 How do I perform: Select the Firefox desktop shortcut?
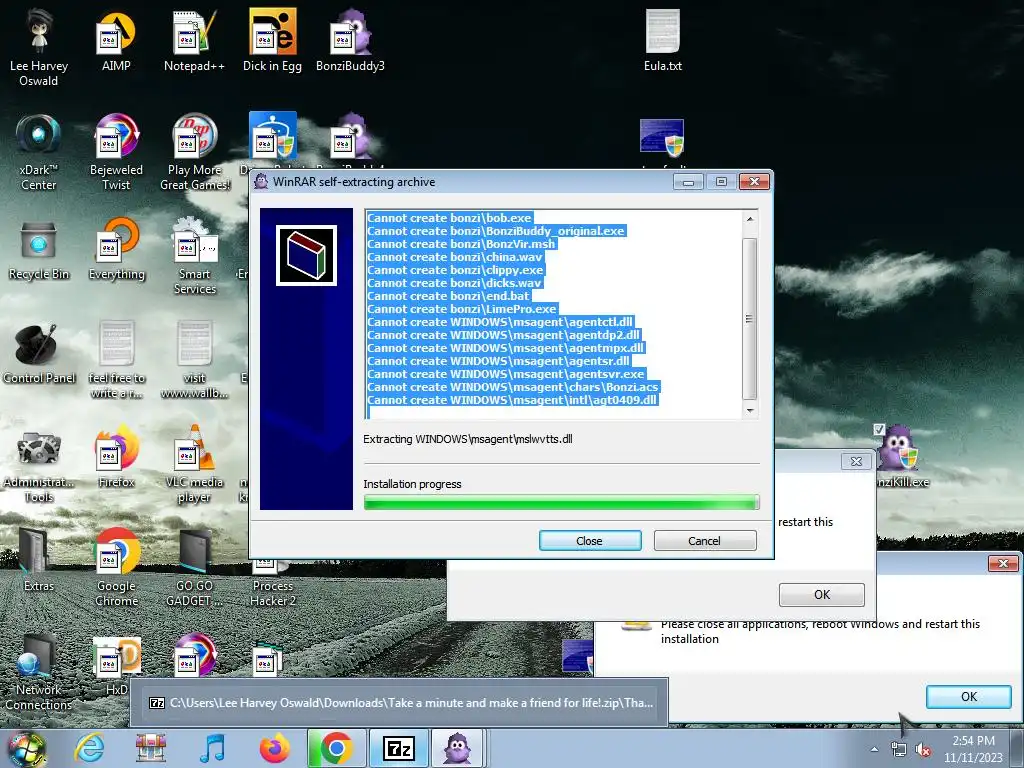click(116, 457)
